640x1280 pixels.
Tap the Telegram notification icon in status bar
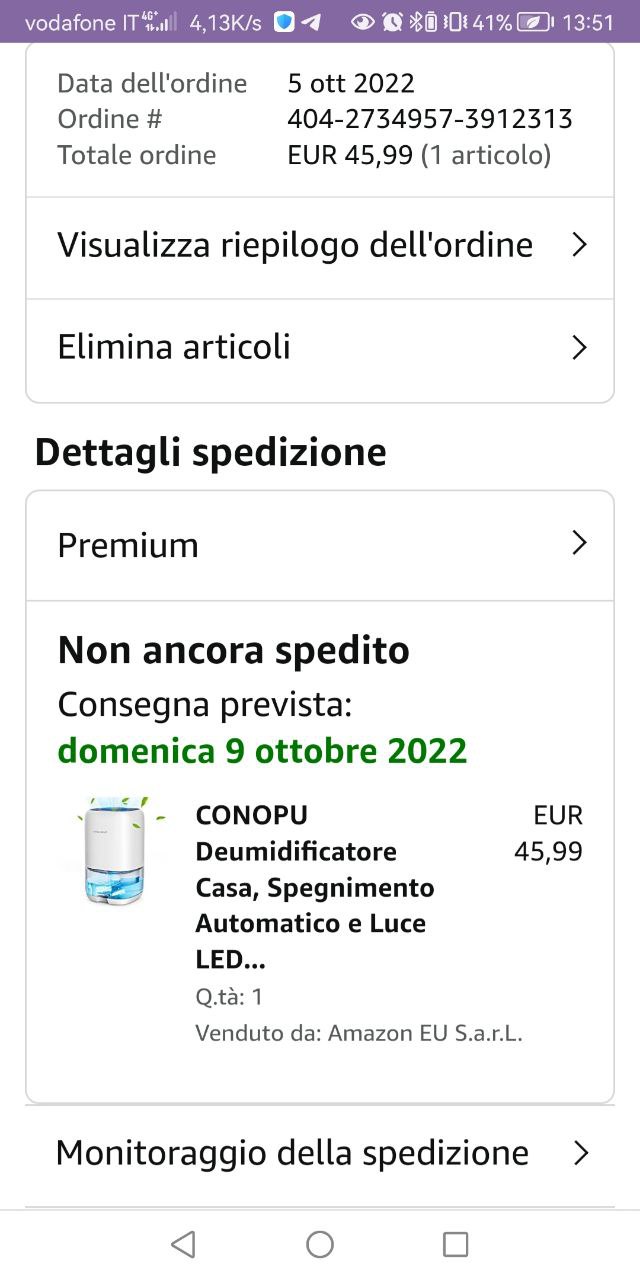(311, 22)
